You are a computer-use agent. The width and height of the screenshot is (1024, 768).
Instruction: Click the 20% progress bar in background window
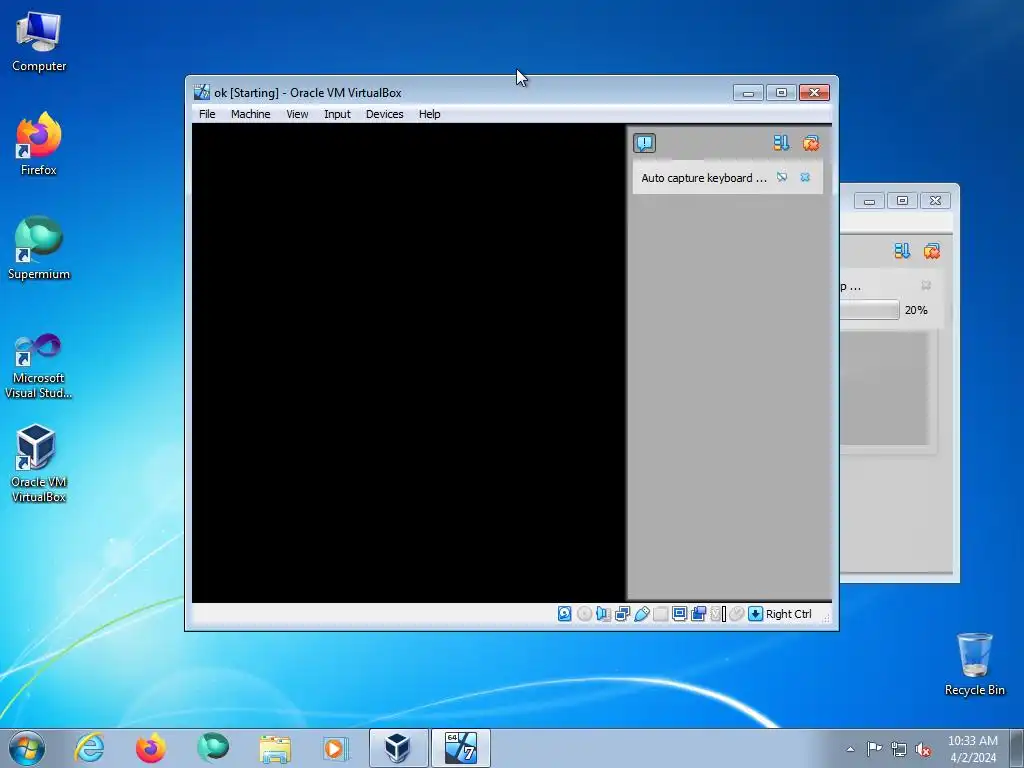coord(870,310)
